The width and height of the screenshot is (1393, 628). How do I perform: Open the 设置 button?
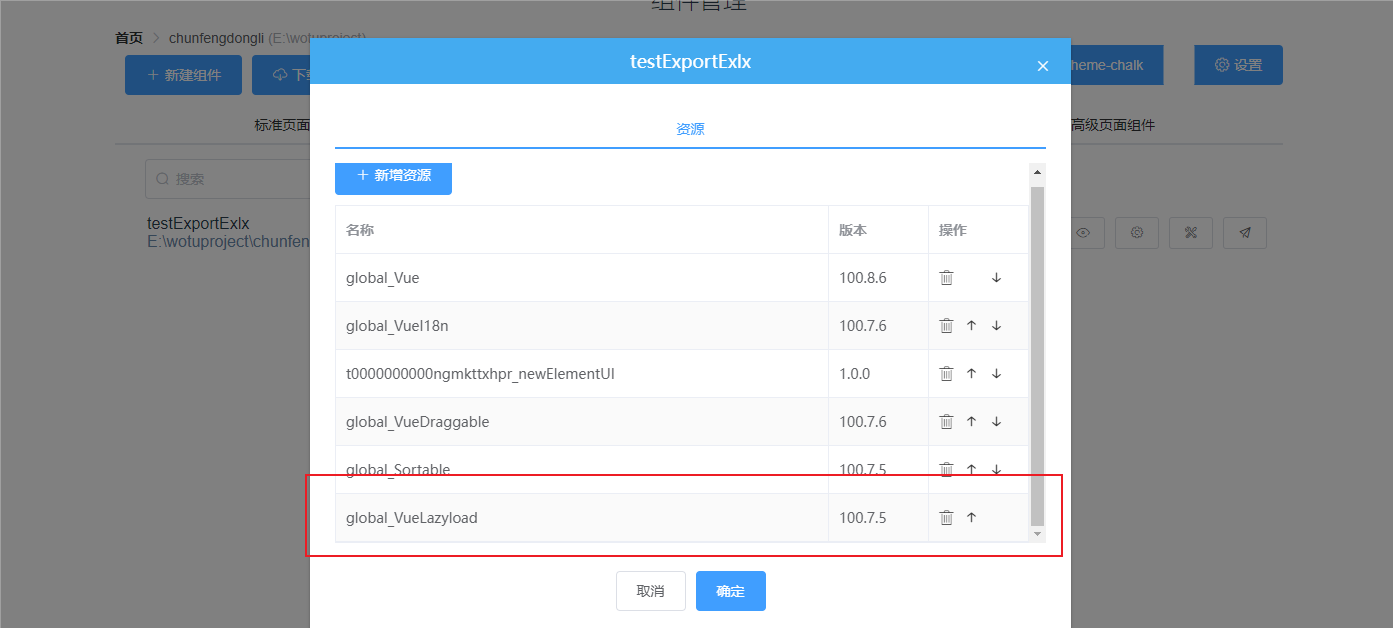pos(1238,65)
